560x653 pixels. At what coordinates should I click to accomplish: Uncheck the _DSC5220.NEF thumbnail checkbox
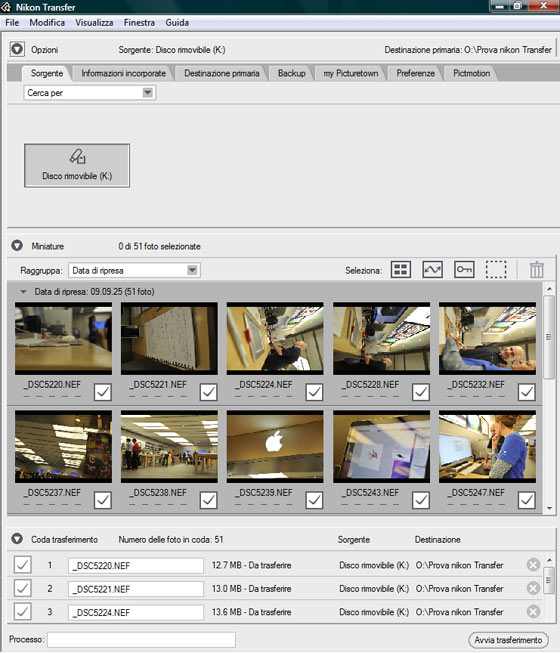click(102, 392)
